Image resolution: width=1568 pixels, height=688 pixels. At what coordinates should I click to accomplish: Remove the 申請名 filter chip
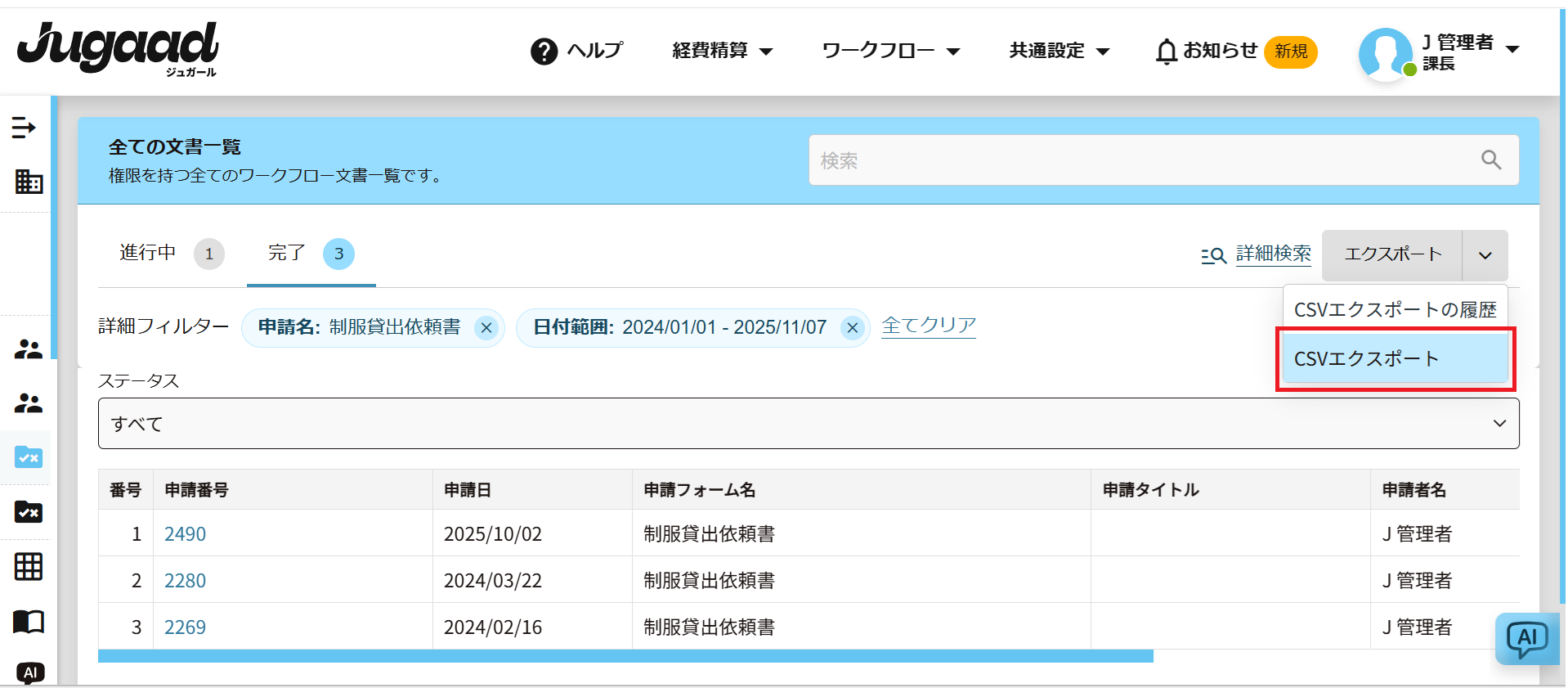(486, 328)
